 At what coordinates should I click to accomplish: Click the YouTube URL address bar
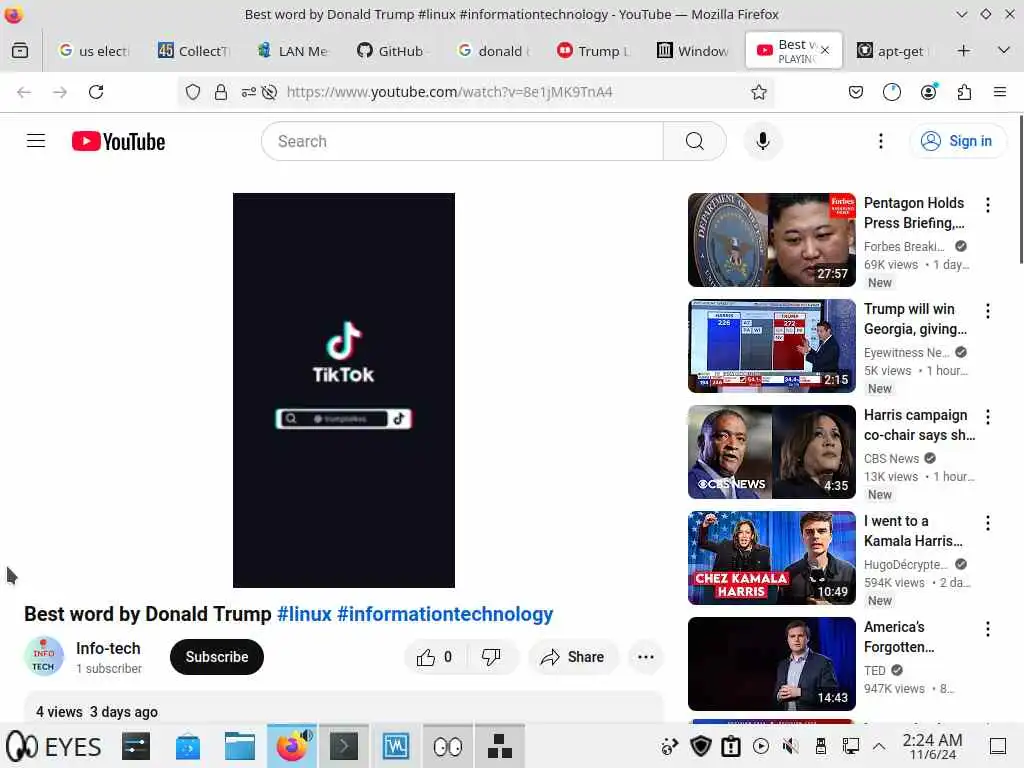(449, 92)
